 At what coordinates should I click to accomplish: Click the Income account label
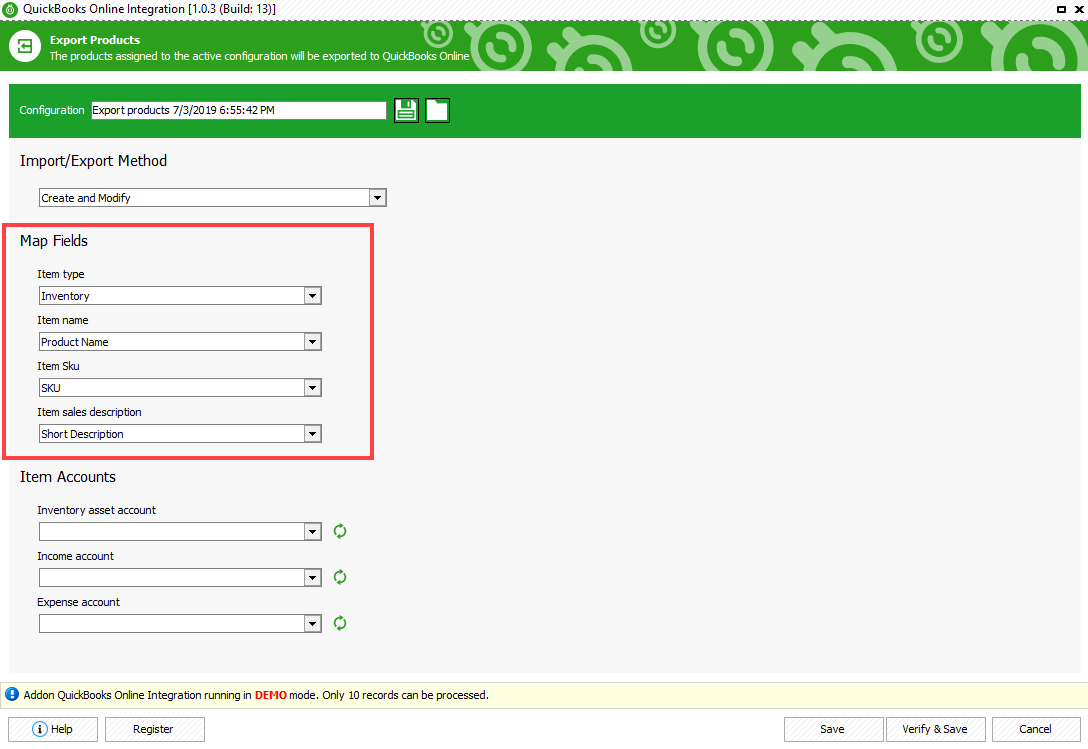coord(76,556)
